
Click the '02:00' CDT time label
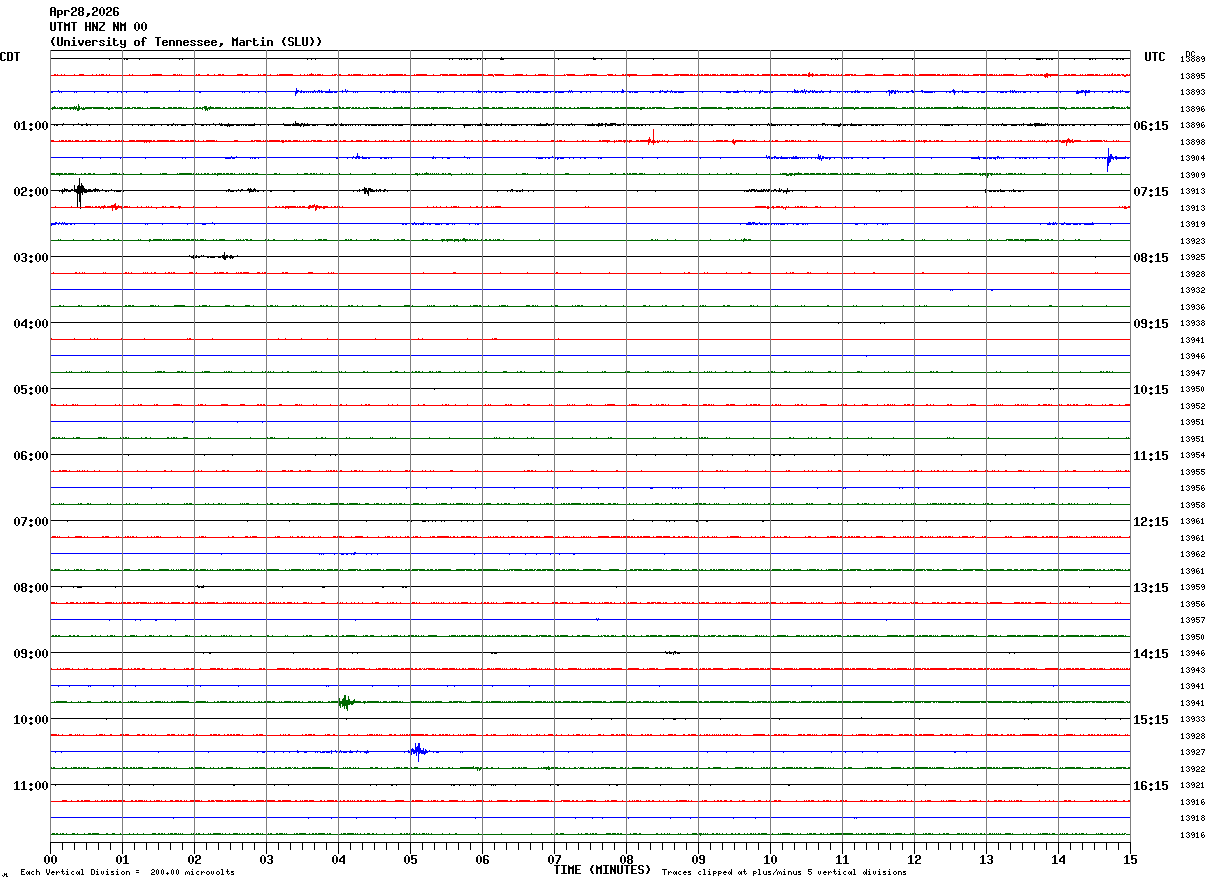coord(31,192)
